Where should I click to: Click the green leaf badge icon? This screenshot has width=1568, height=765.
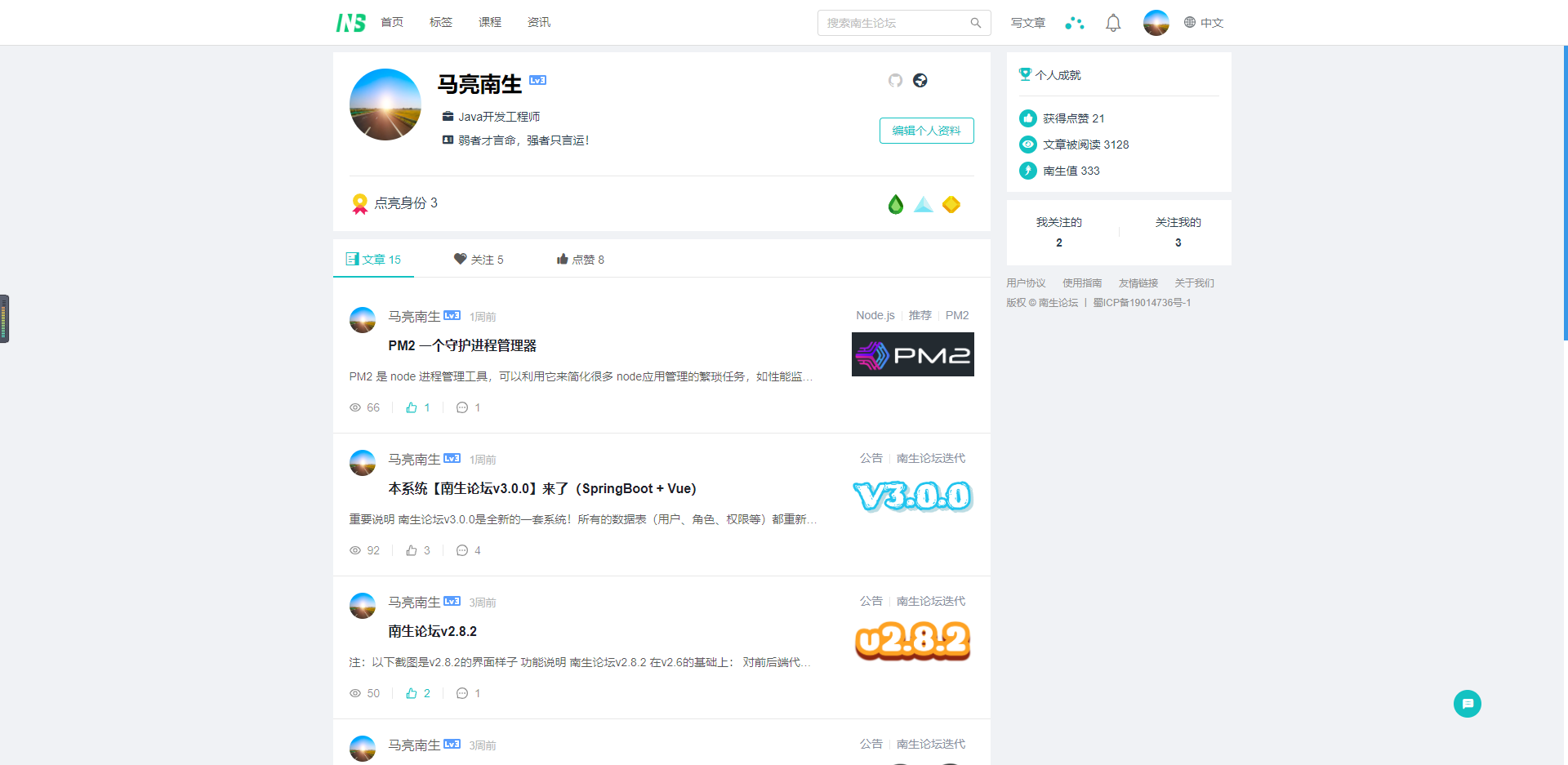(895, 204)
